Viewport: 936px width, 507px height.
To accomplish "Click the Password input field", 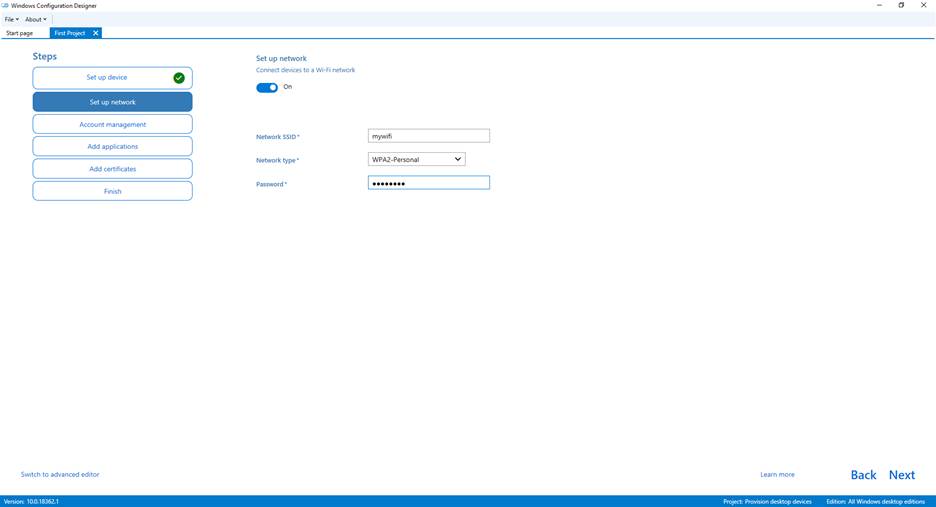I will point(429,183).
